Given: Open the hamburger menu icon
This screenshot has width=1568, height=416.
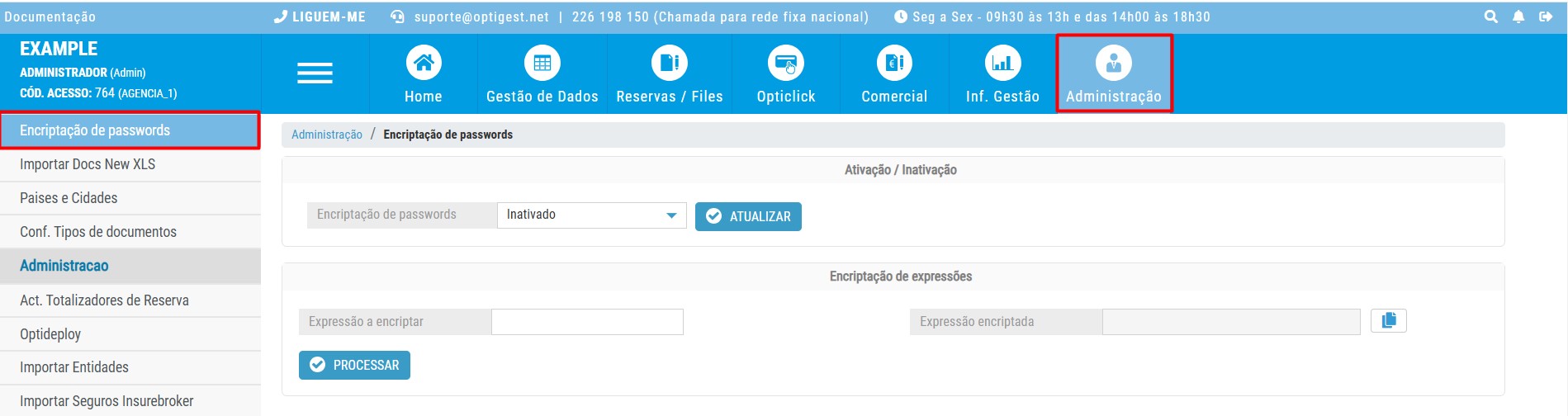Looking at the screenshot, I should point(315,73).
